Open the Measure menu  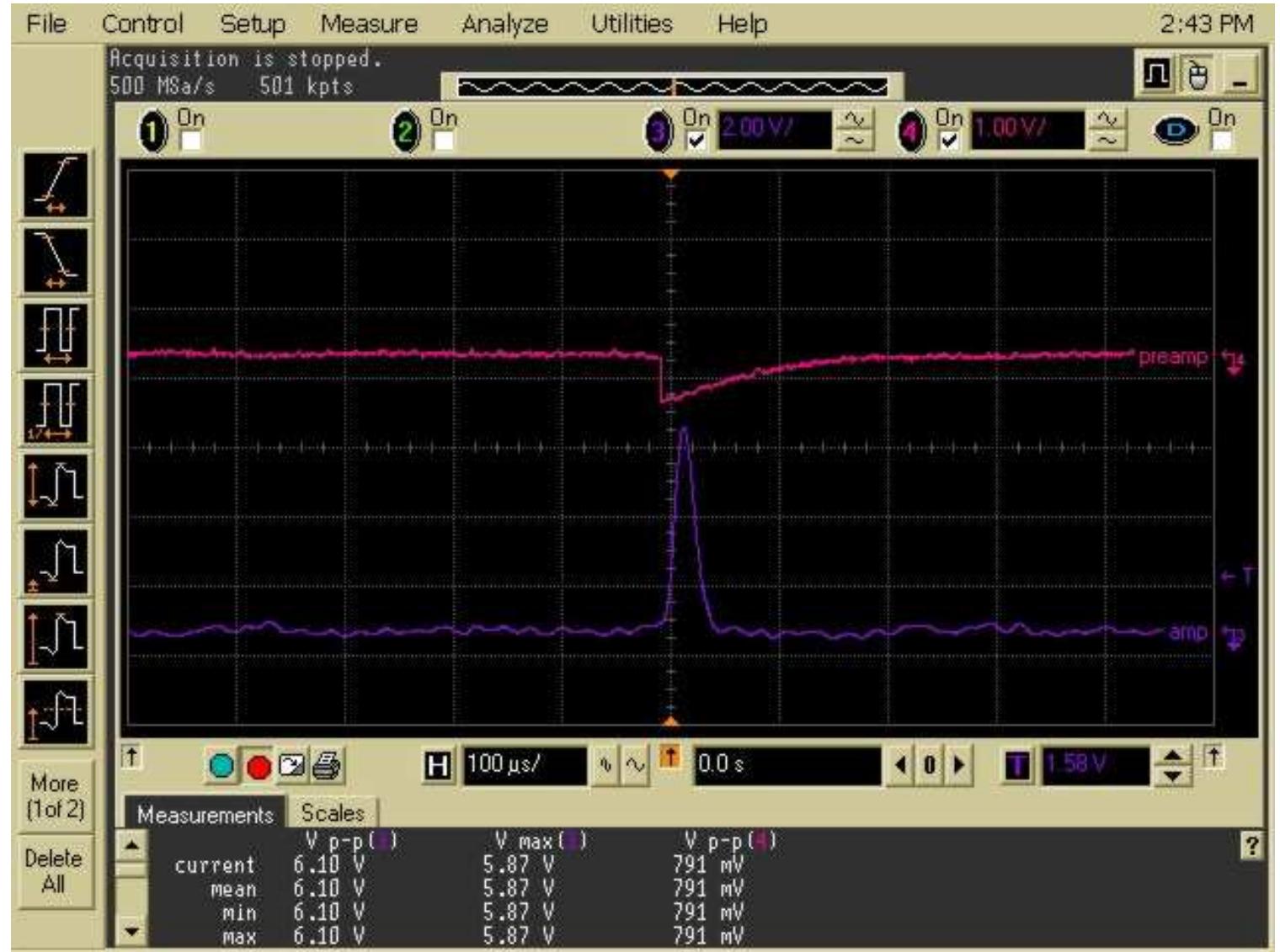[369, 24]
